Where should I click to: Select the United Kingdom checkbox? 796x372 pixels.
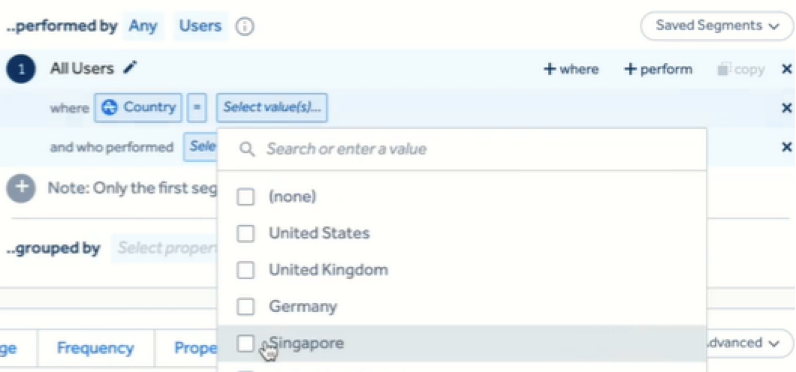[x=246, y=270]
